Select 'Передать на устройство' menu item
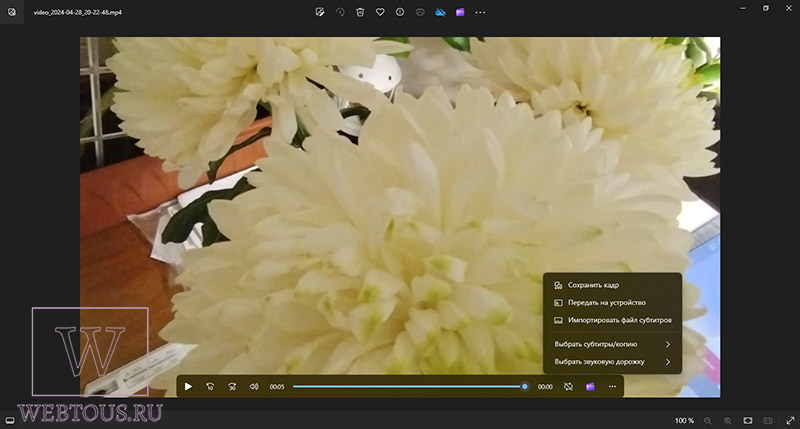 coord(612,302)
